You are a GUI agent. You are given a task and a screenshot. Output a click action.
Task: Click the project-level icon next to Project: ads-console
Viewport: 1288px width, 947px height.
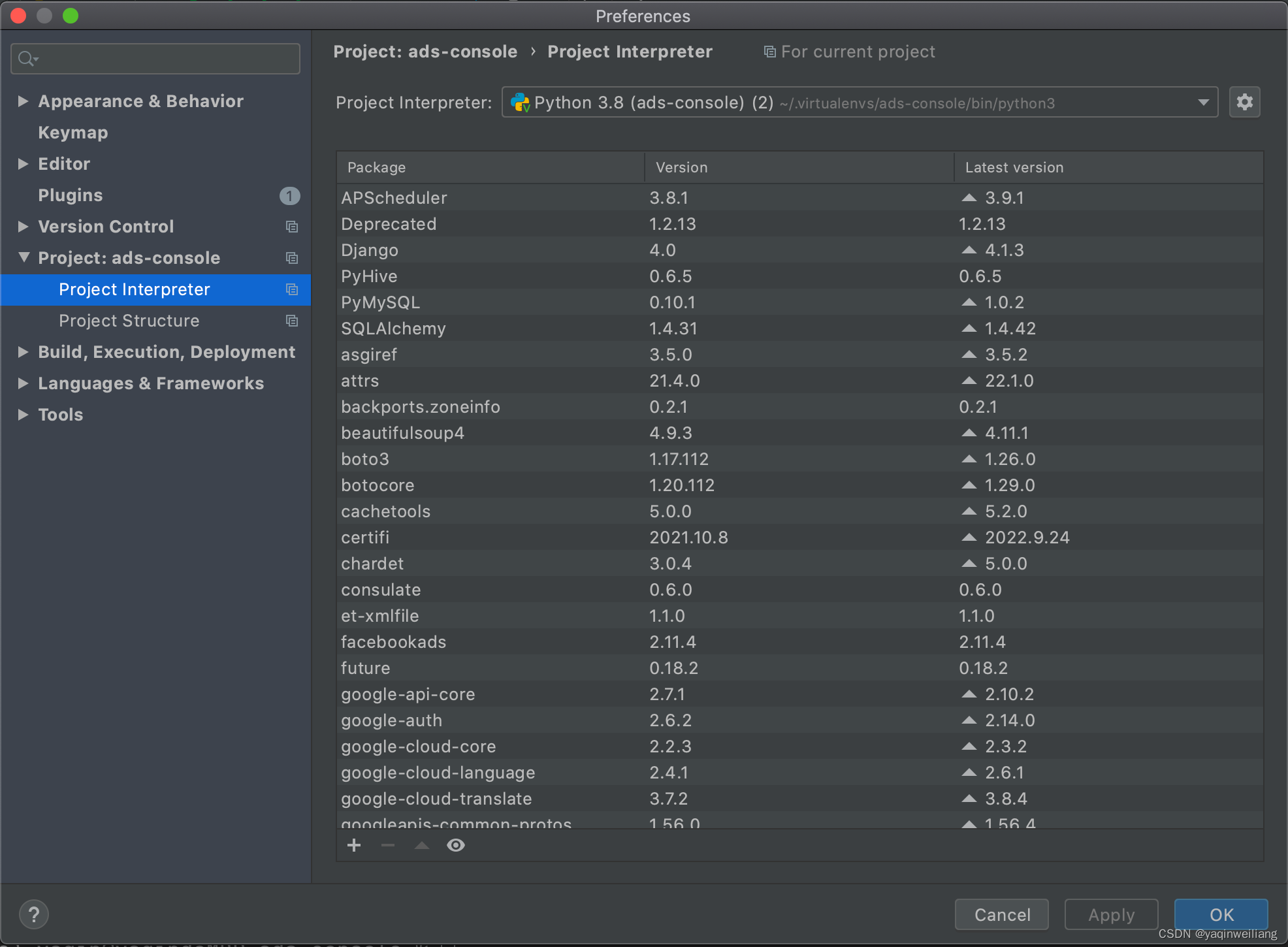tap(292, 258)
